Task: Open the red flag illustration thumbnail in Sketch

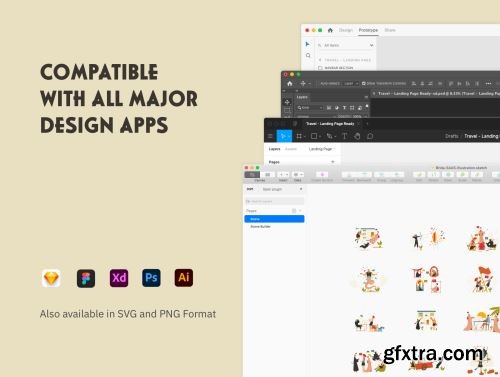Action: point(483,279)
